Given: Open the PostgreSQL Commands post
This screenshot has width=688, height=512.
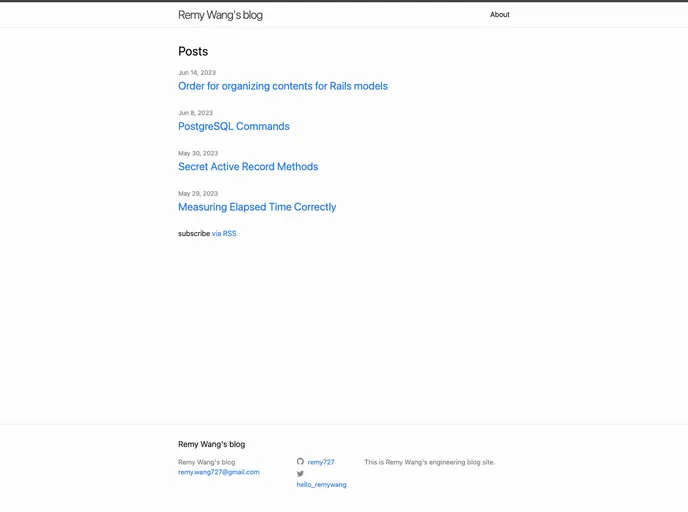Looking at the screenshot, I should coord(233,127).
